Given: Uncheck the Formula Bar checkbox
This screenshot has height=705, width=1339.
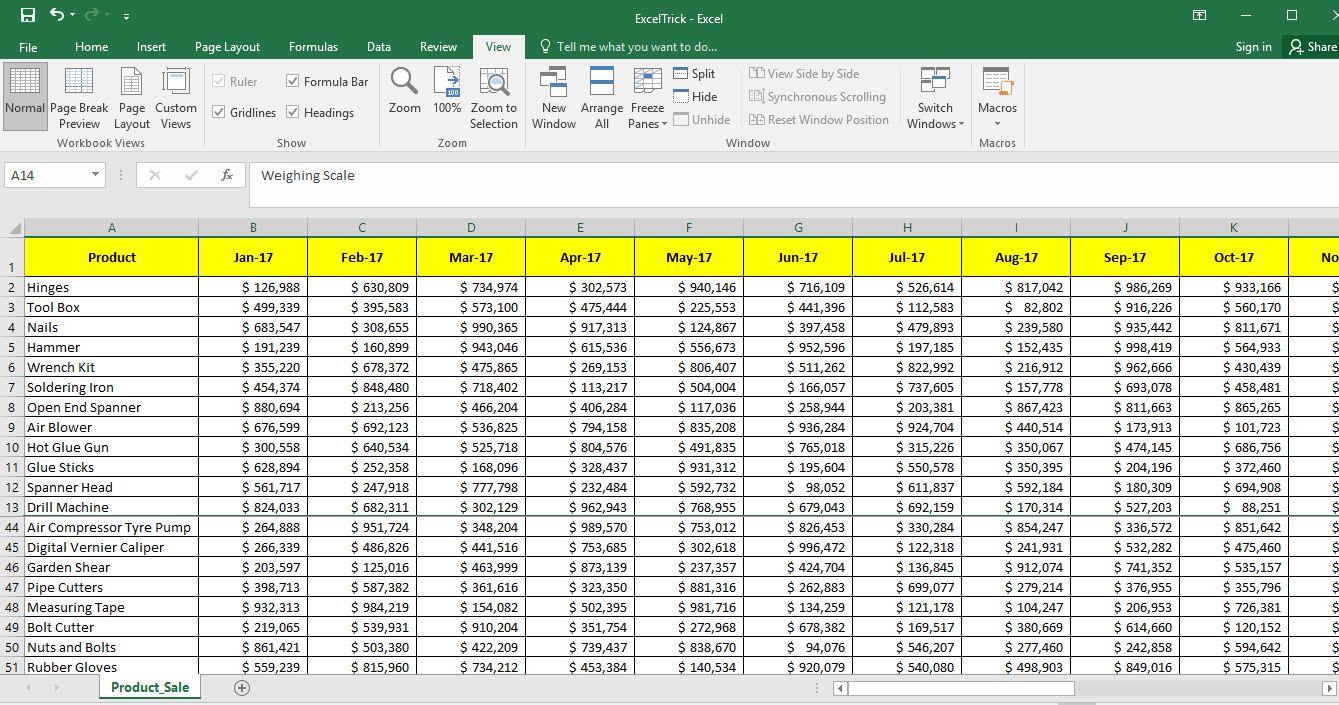Looking at the screenshot, I should tap(293, 82).
